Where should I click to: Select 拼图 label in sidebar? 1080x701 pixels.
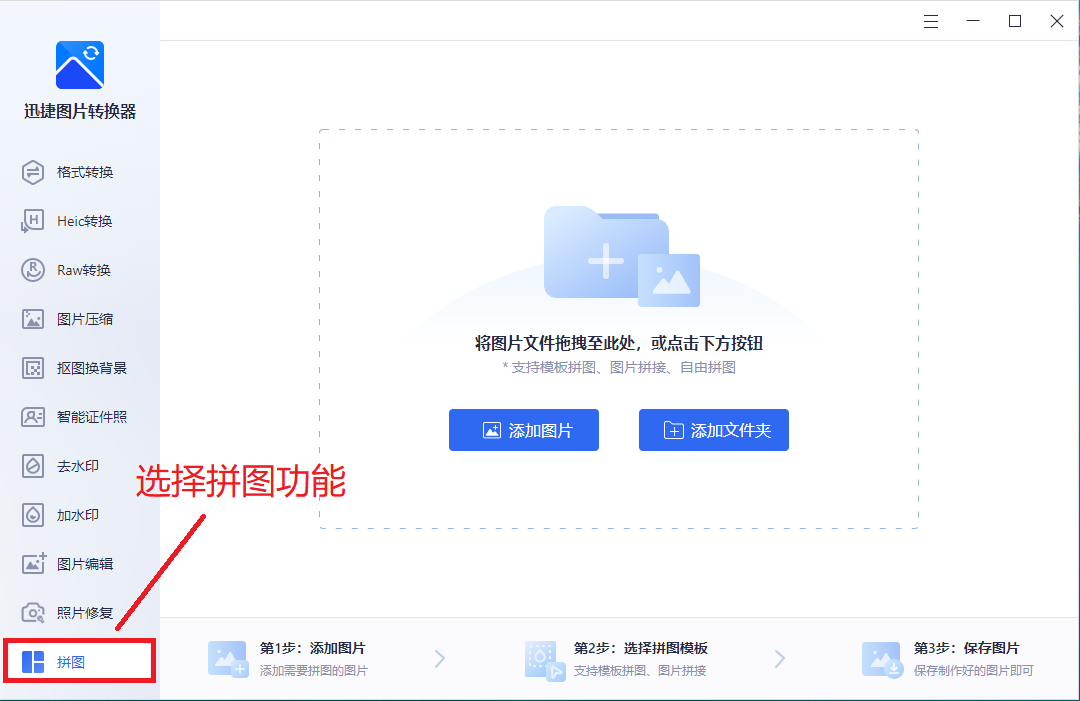coord(71,662)
